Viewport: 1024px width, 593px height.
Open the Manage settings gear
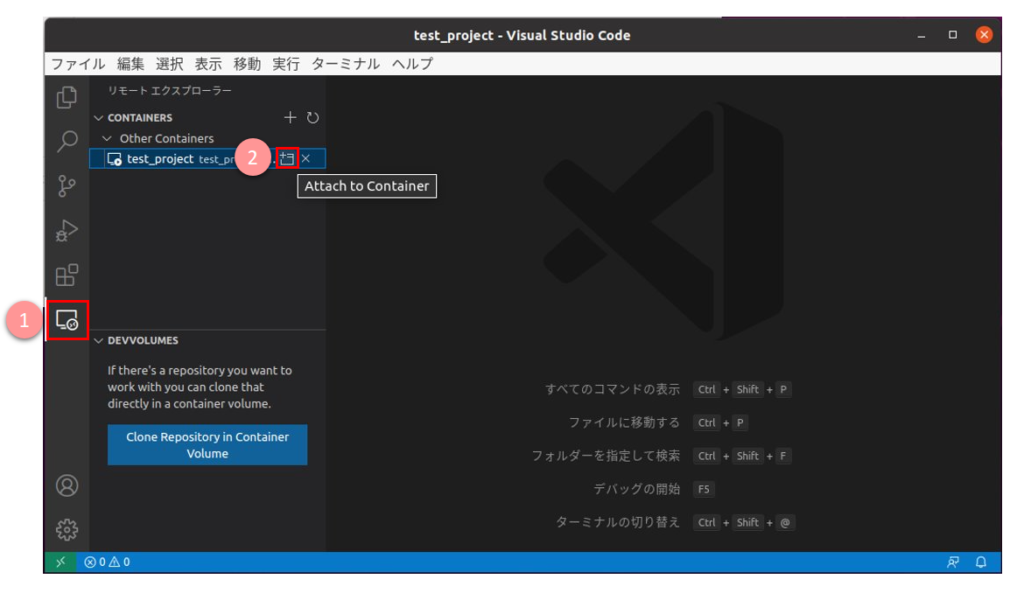point(66,529)
